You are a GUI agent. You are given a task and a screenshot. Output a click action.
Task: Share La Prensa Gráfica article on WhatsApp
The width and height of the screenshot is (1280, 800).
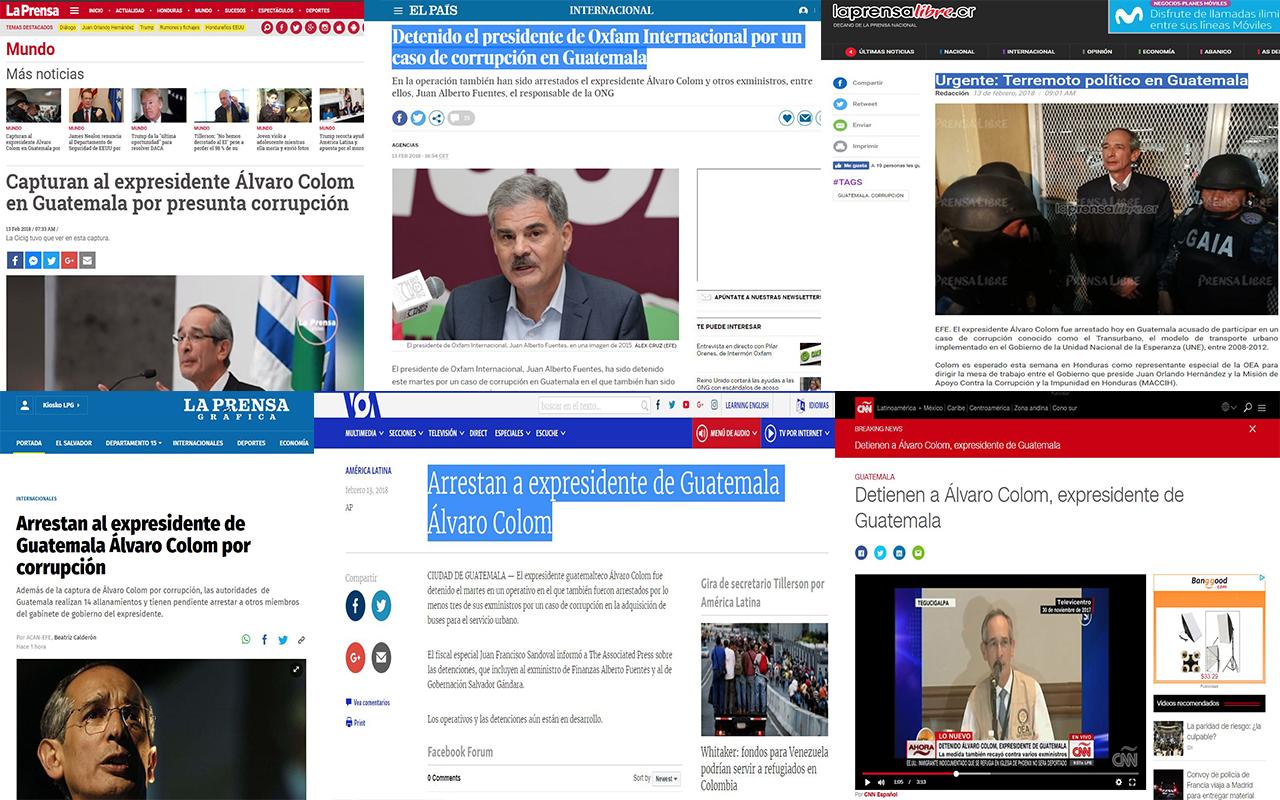coord(246,639)
